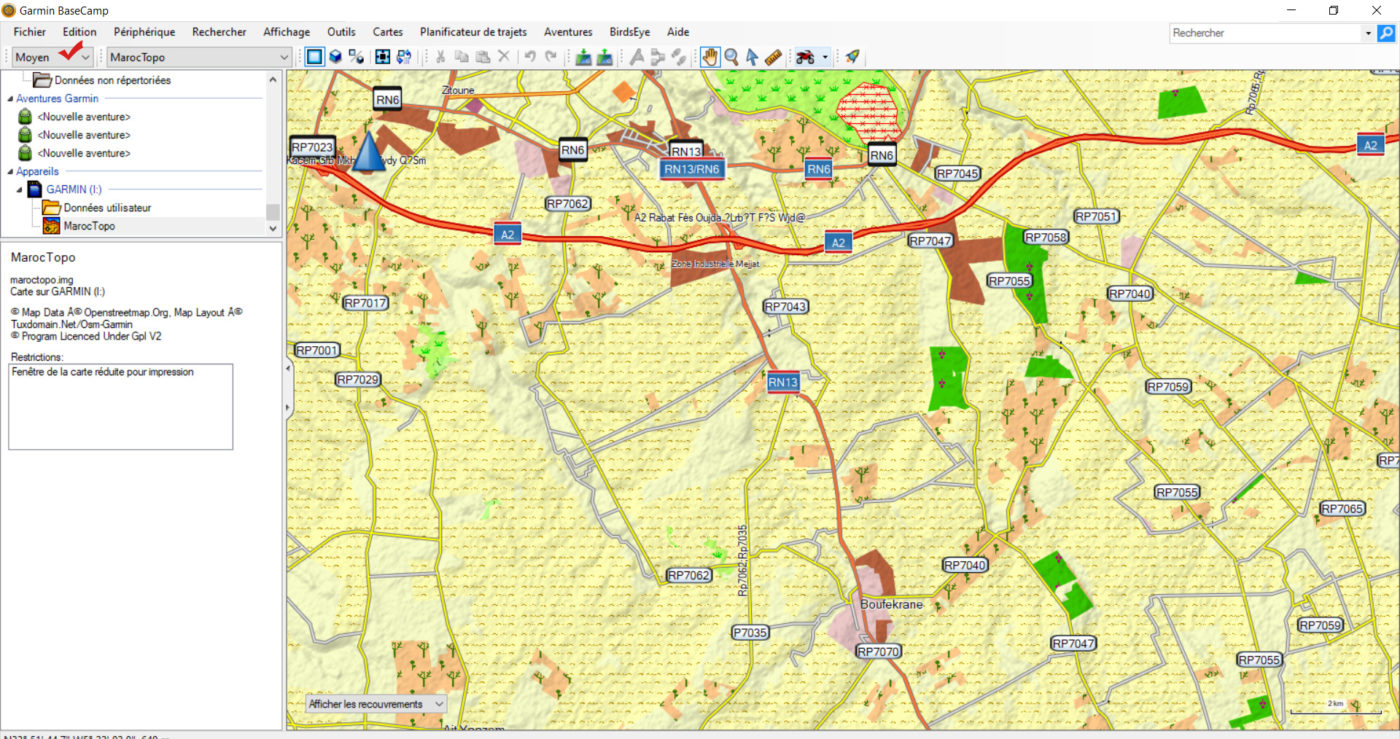Click the left green-arrow device transfer icon
Image resolution: width=1400 pixels, height=739 pixels.
click(583, 57)
